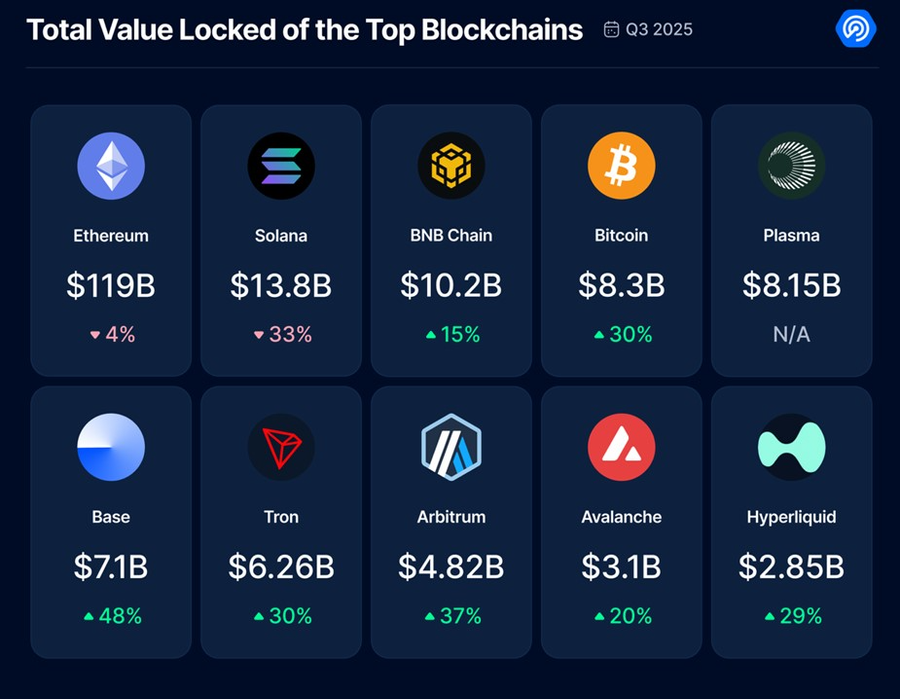
Task: Click the Hyperliquid mint logo icon
Action: 791,447
